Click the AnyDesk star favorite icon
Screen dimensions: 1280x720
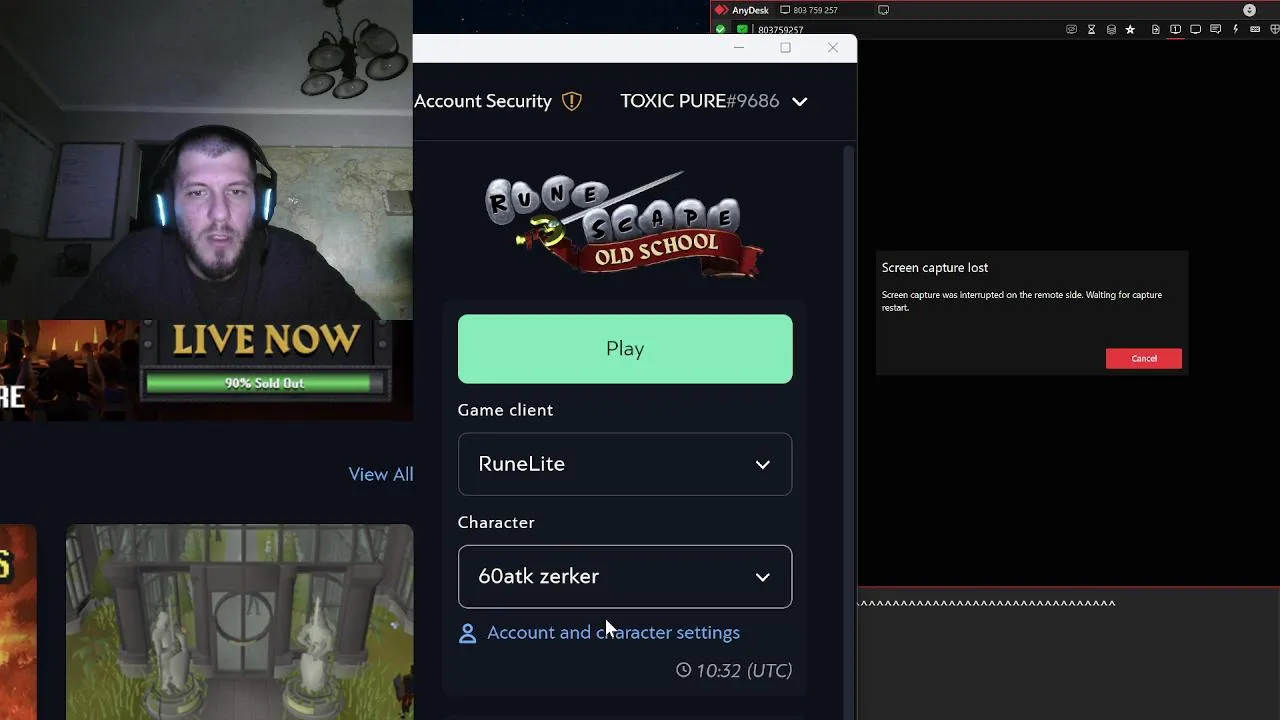1130,29
